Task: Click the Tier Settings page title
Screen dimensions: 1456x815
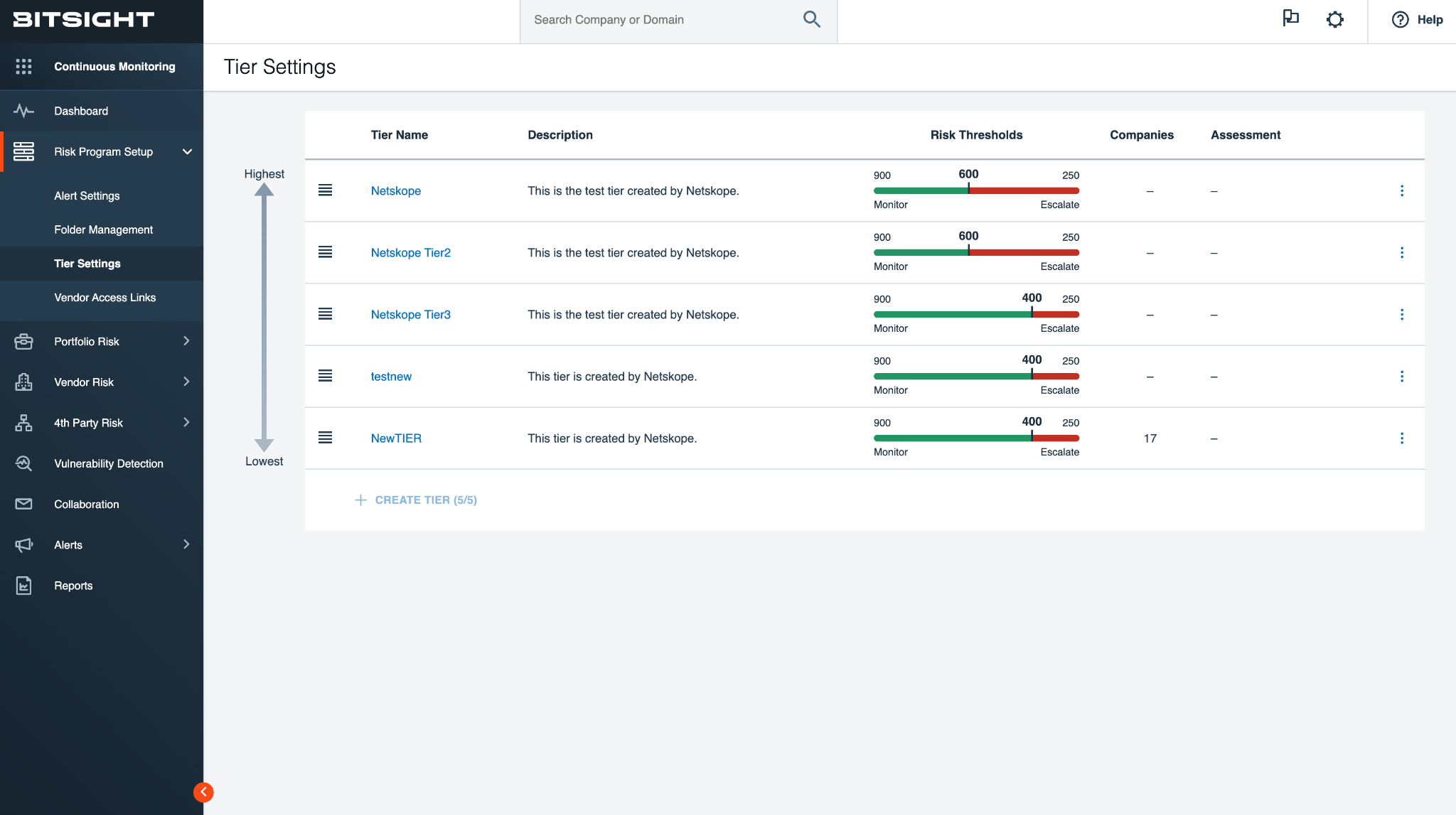Action: pyautogui.click(x=279, y=67)
